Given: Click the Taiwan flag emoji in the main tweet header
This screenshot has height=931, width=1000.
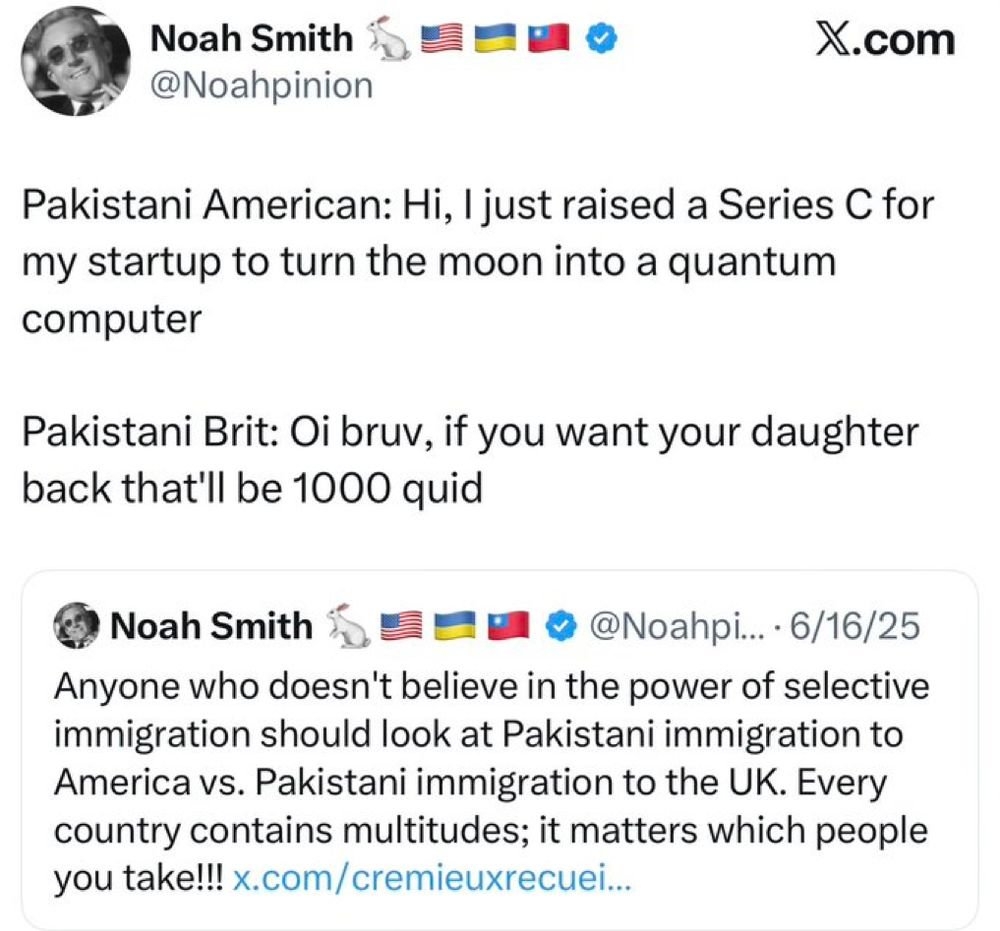Looking at the screenshot, I should 546,39.
